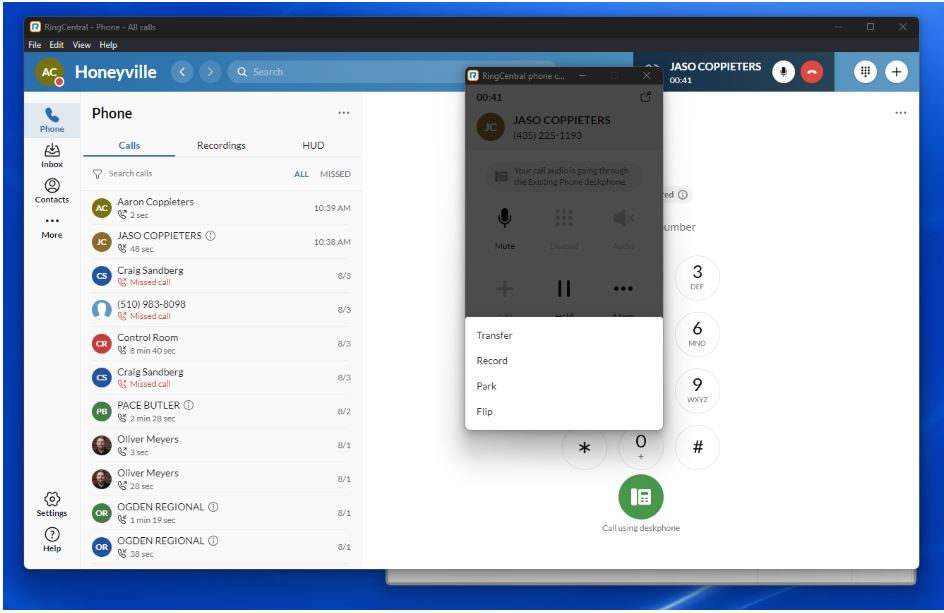Click the Craig Sandberg CS avatar below Control Room
The image size is (944, 613).
(102, 378)
